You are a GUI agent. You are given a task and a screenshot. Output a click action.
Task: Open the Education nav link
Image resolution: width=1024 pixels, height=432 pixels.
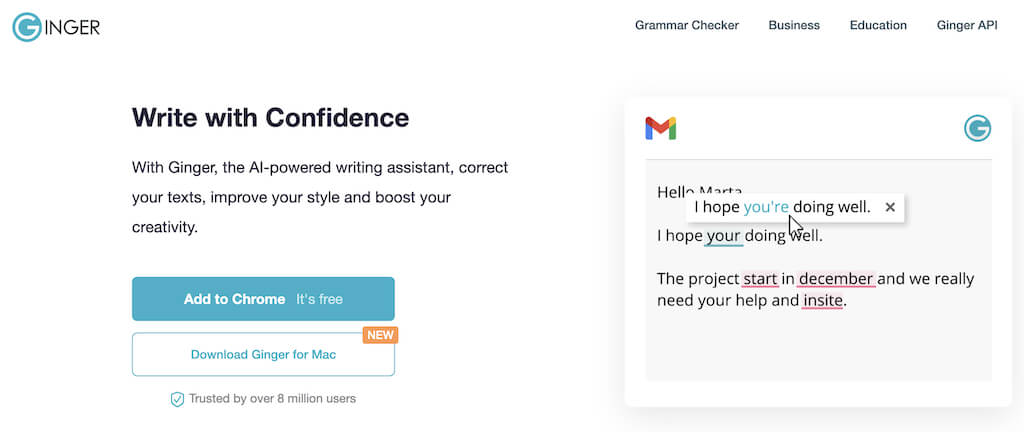click(878, 26)
